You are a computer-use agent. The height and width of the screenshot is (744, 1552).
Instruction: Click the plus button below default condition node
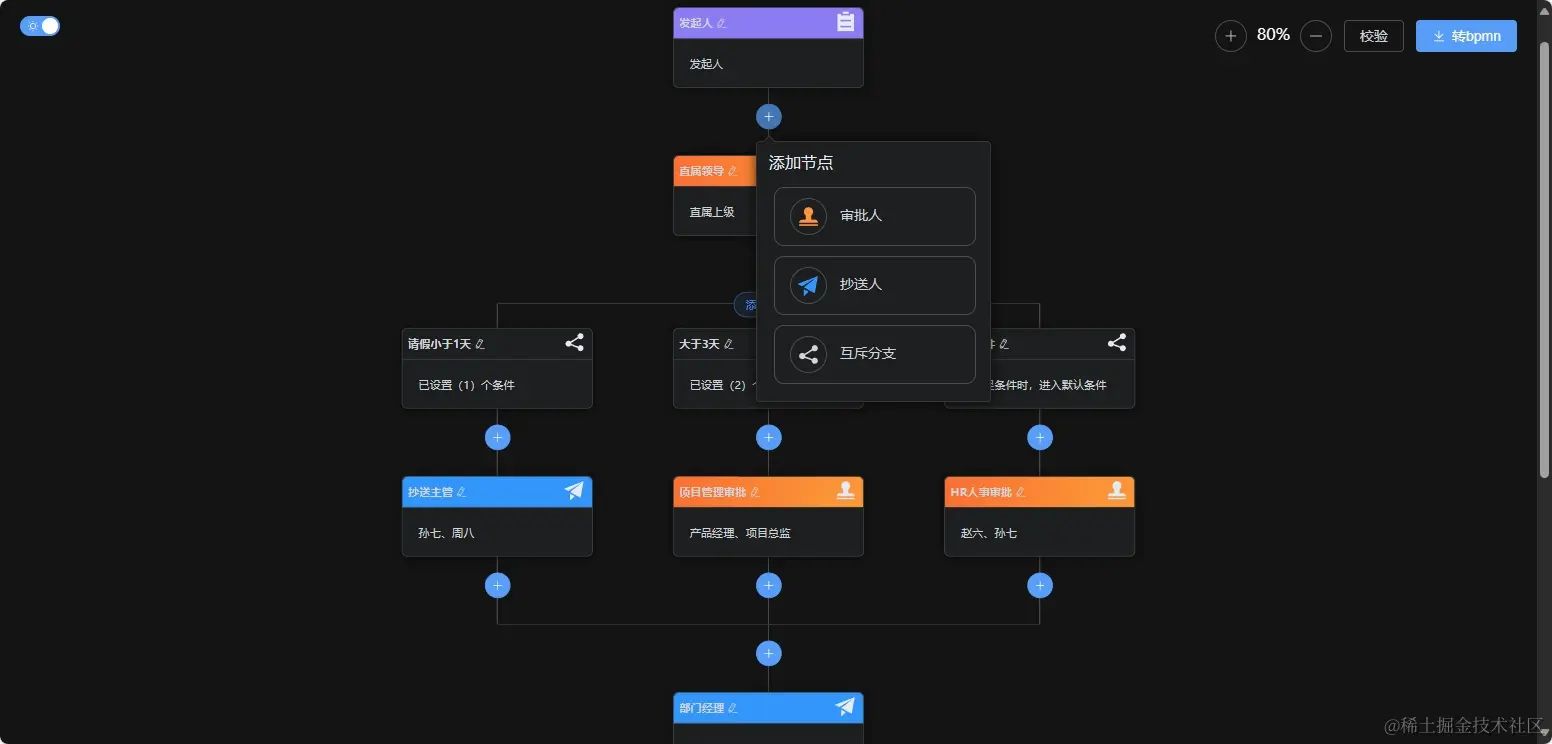[x=1040, y=437]
